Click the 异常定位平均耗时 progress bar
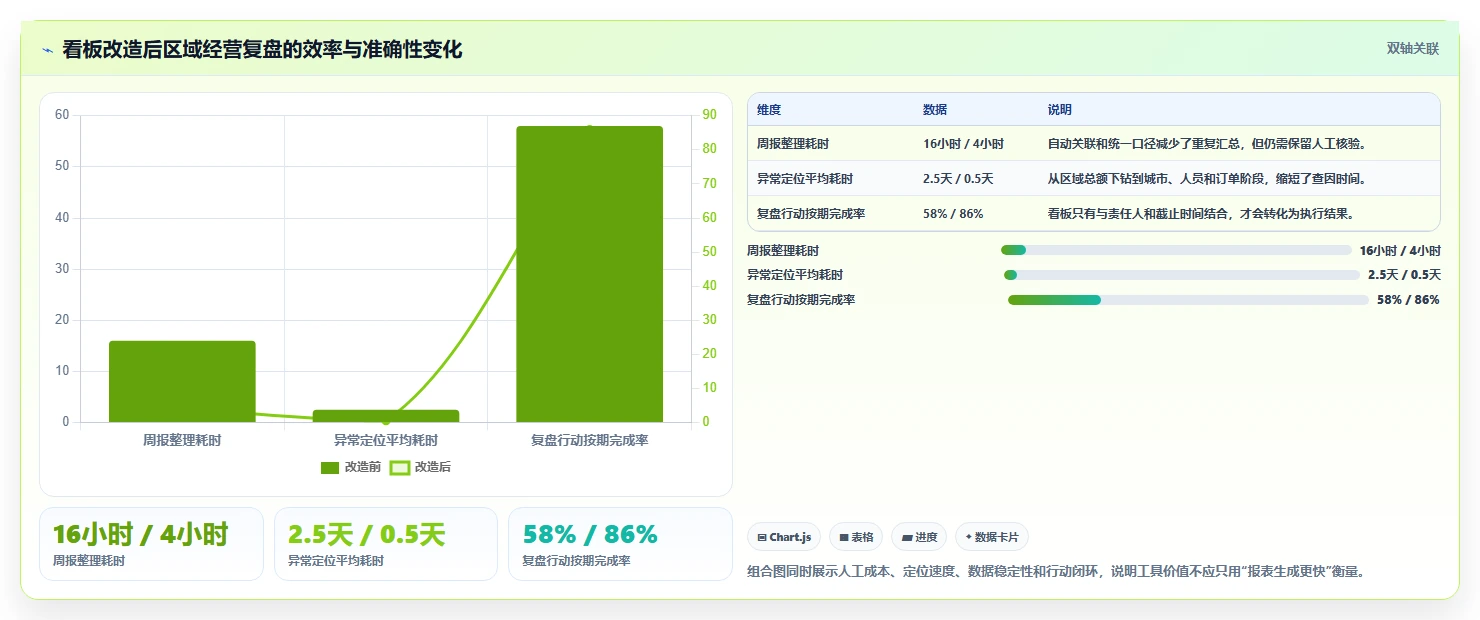 1182,275
